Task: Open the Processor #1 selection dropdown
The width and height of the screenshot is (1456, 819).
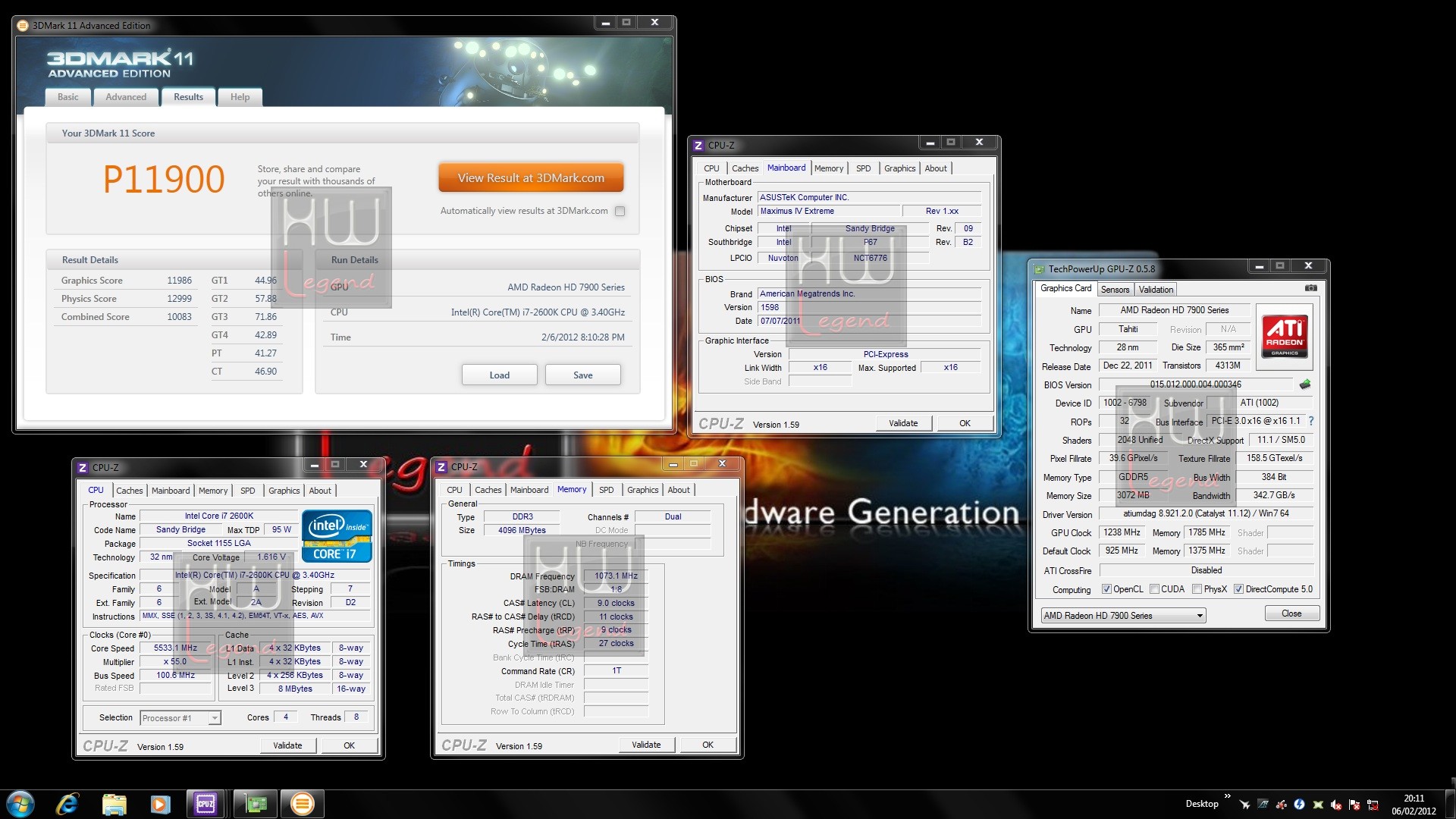Action: [180, 717]
